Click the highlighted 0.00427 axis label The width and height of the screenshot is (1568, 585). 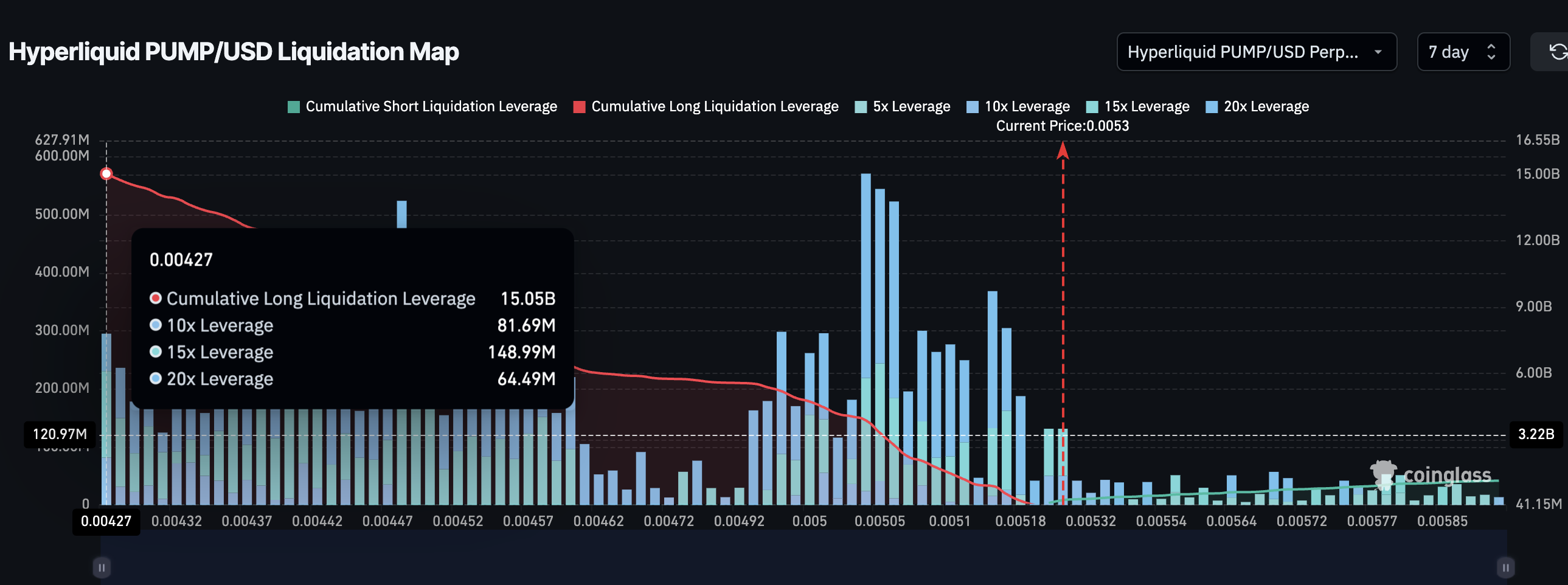[x=106, y=521]
